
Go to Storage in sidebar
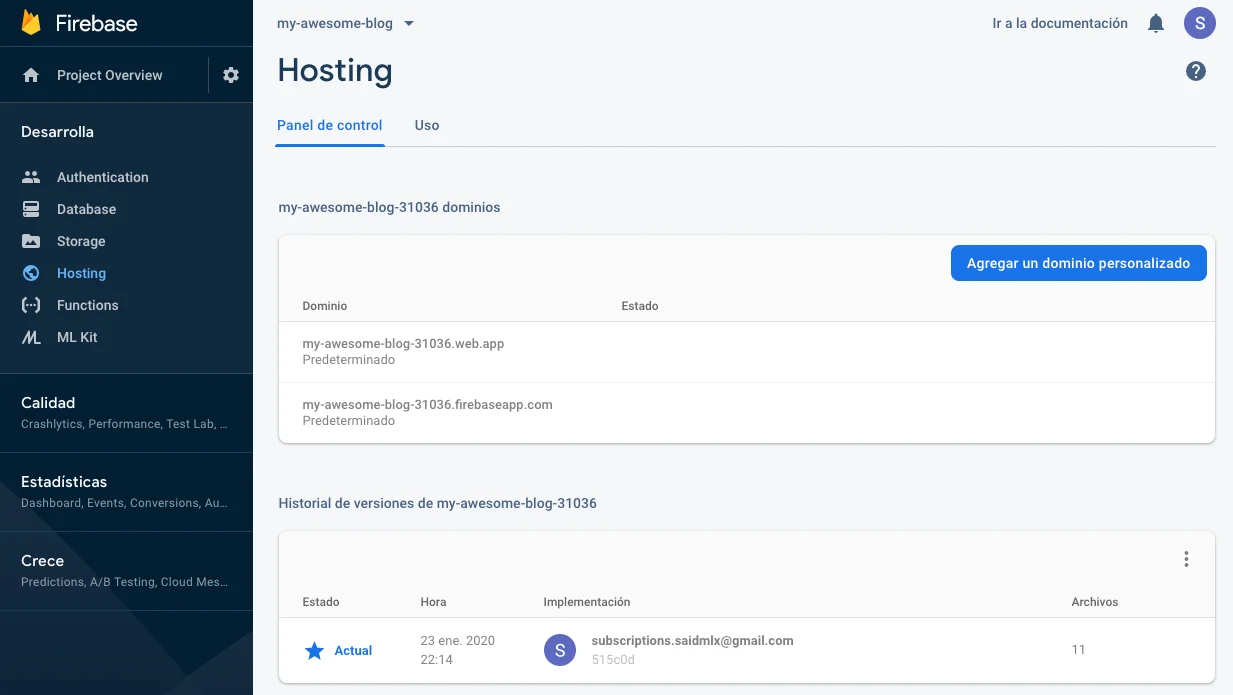(81, 241)
